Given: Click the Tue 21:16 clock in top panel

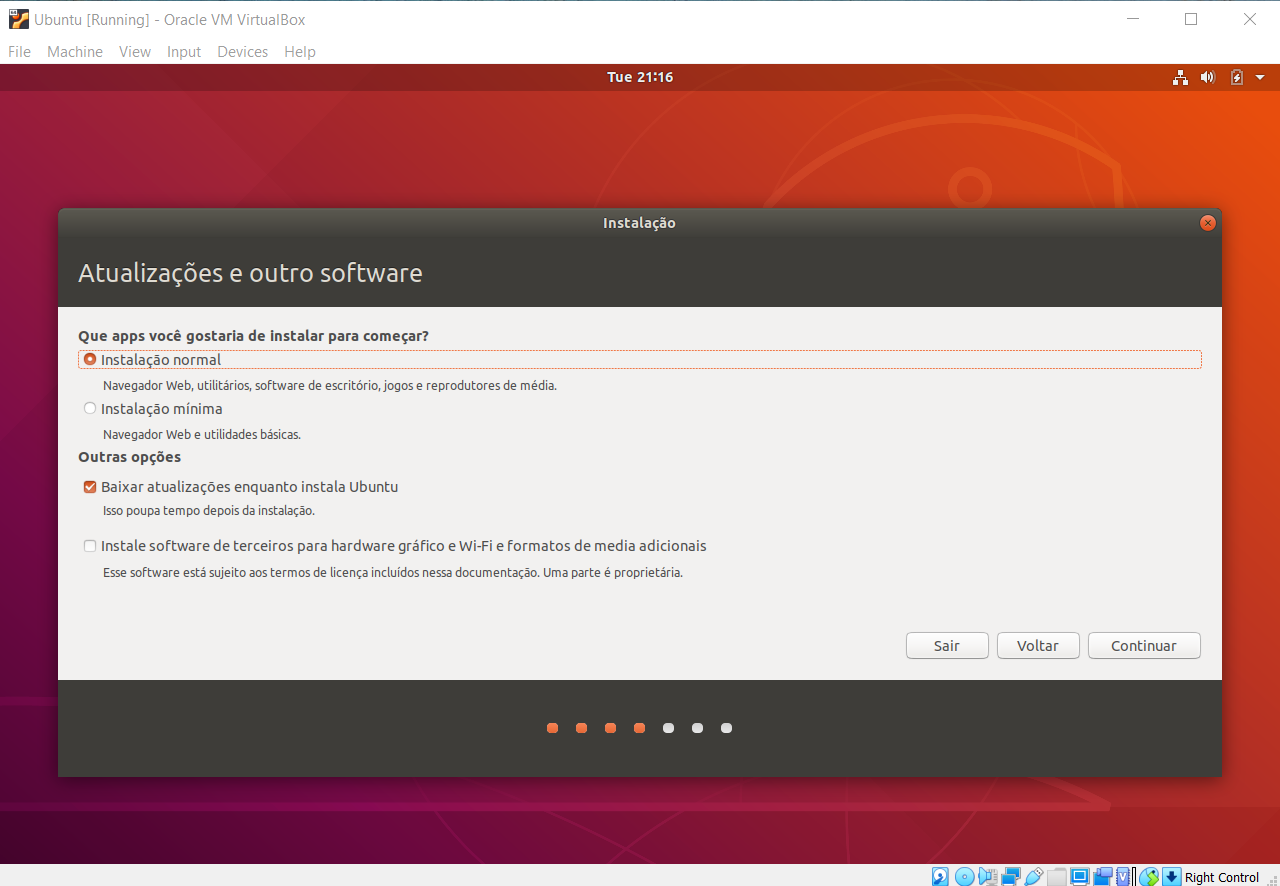Looking at the screenshot, I should 640,77.
